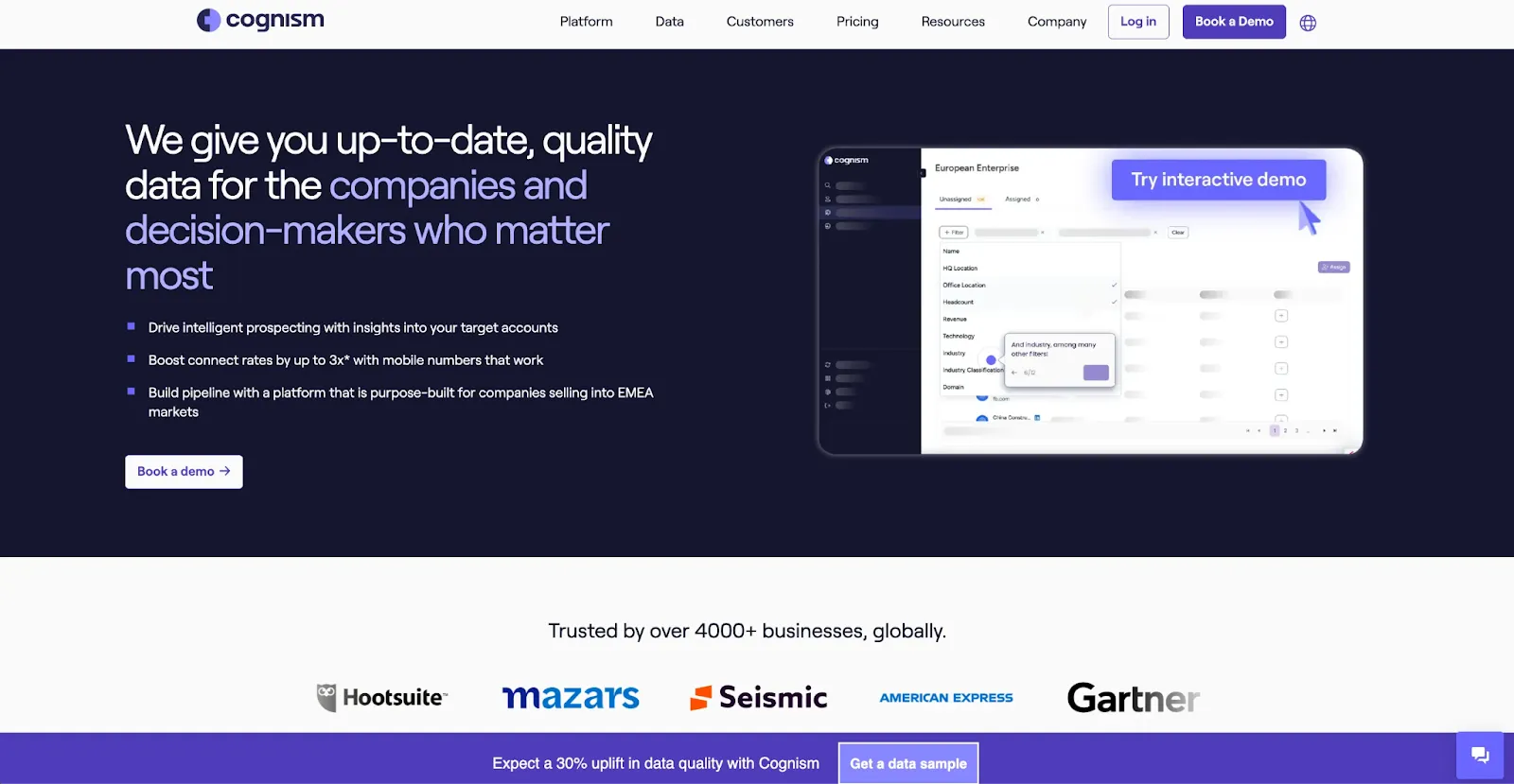Click Try interactive demo button
This screenshot has height=784, width=1514.
pyautogui.click(x=1219, y=180)
